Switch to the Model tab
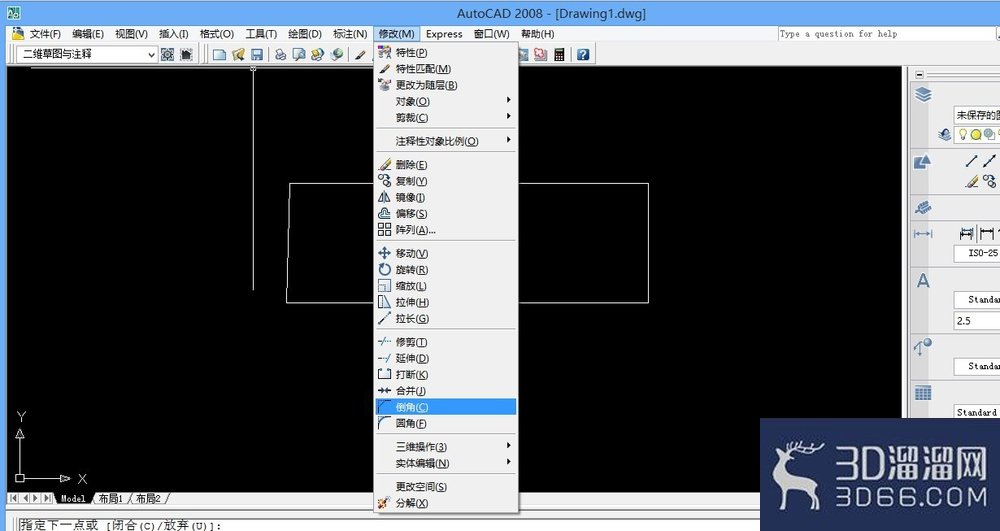 pos(73,498)
